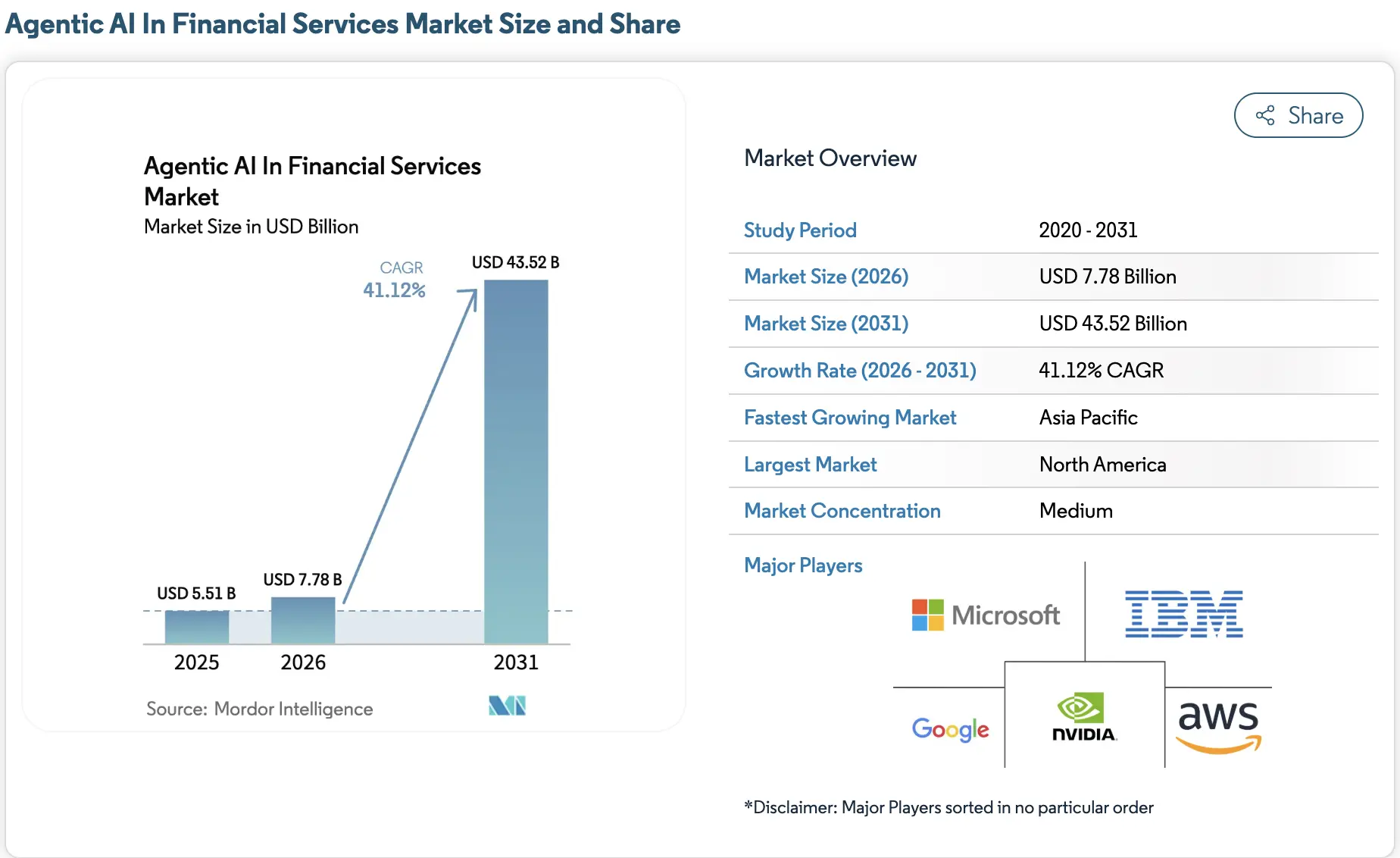
Task: Select the Market Overview section header
Action: click(830, 158)
